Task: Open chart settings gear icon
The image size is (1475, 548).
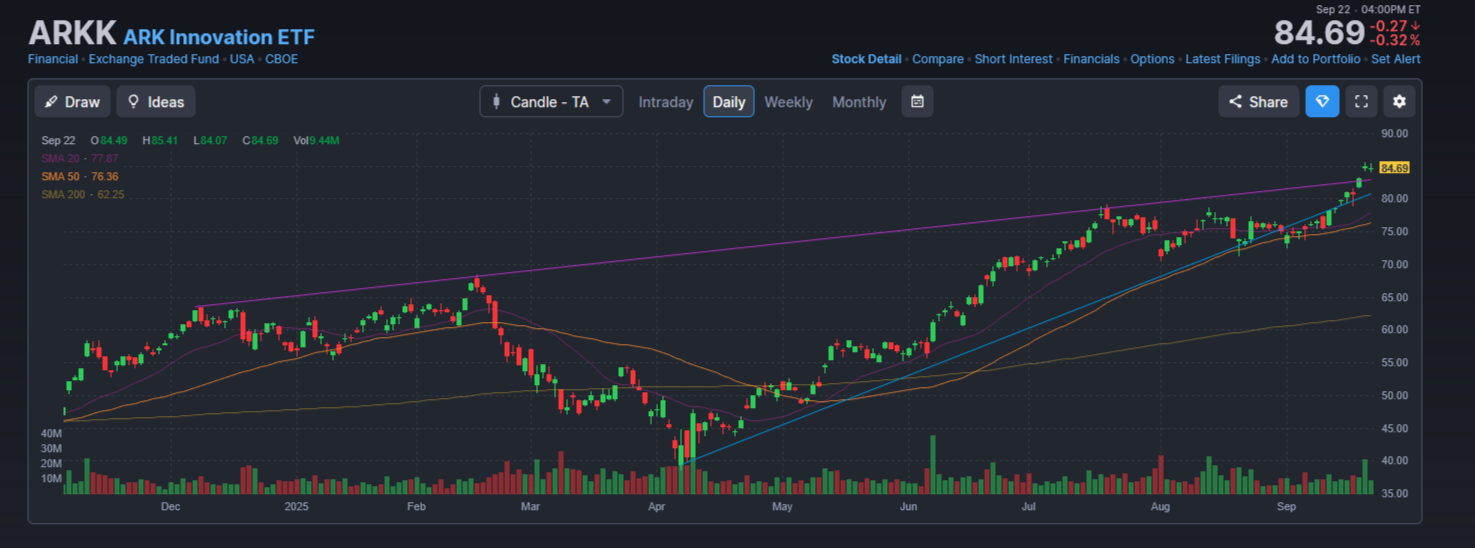Action: click(x=1399, y=102)
